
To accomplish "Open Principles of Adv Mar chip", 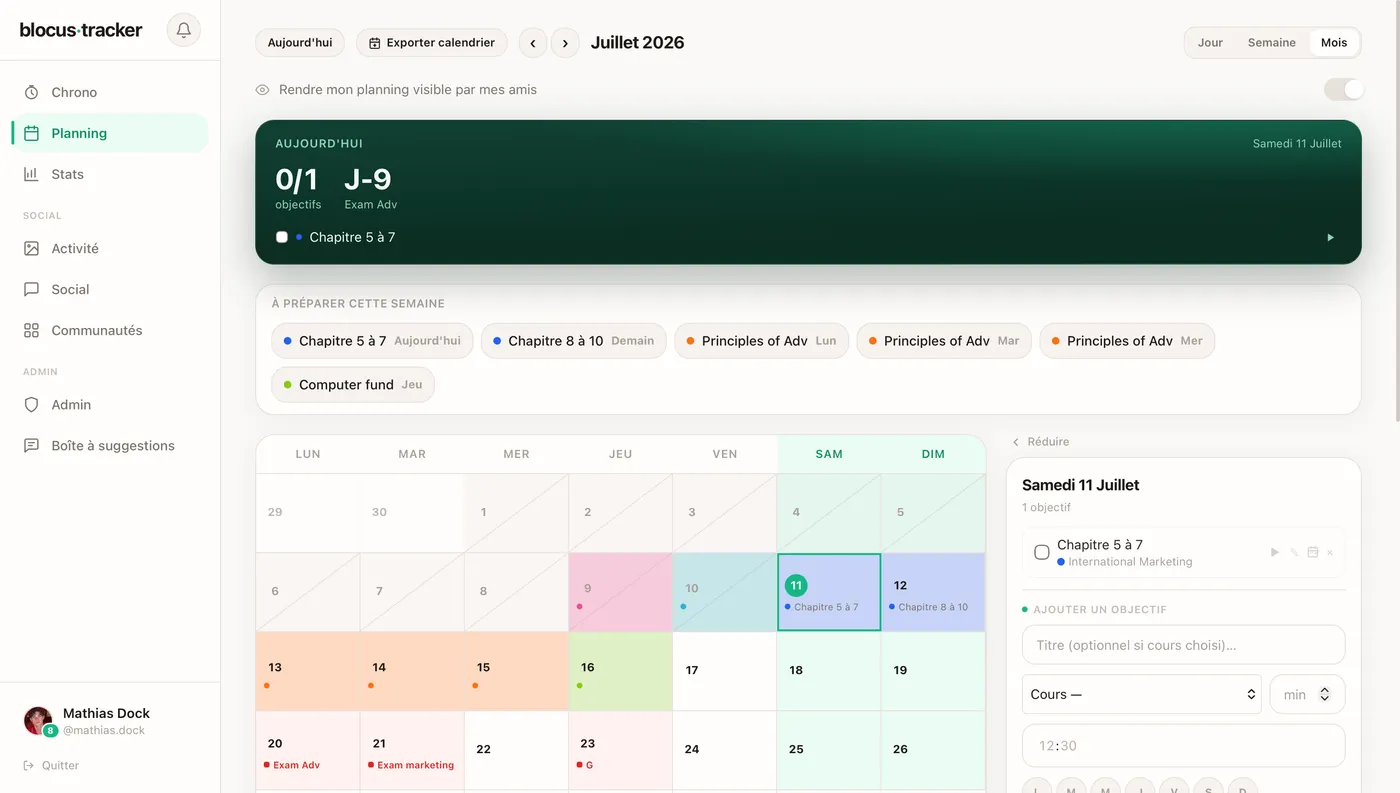I will coord(944,341).
